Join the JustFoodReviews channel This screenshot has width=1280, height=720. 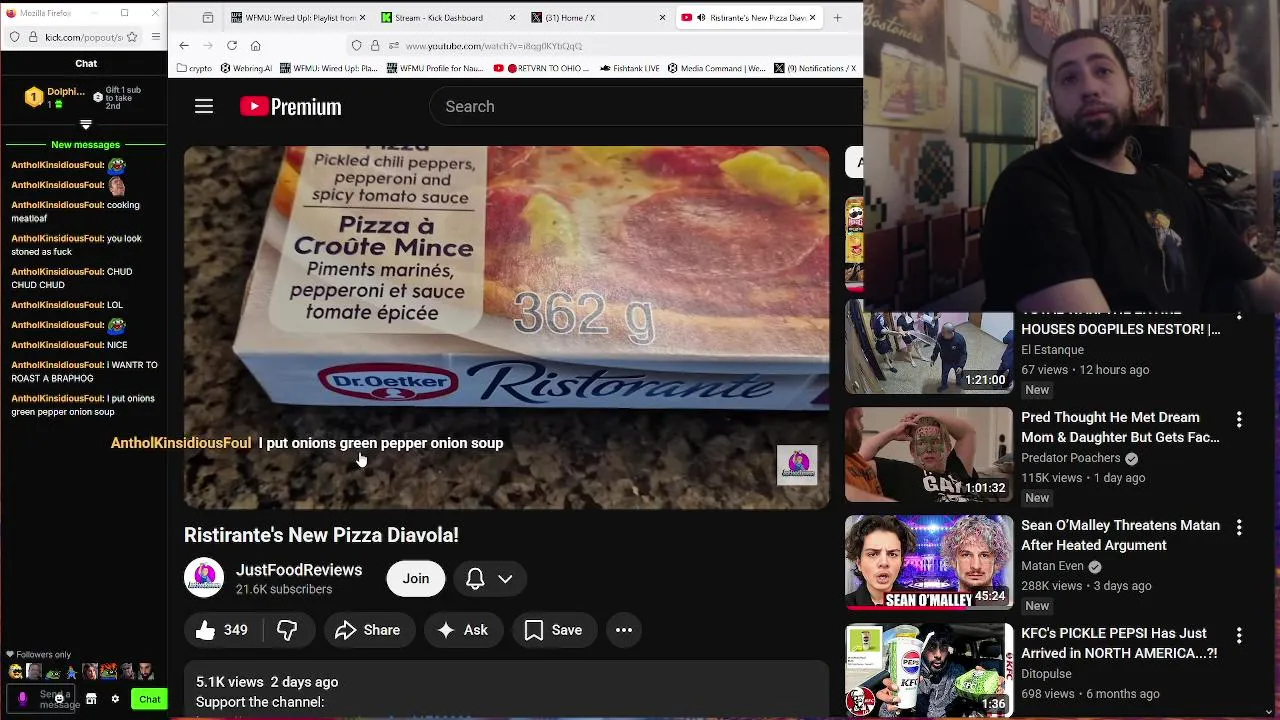pyautogui.click(x=416, y=578)
